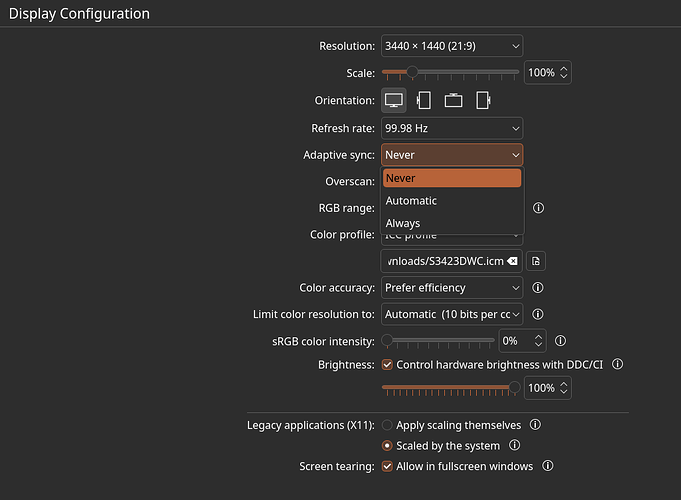
Task: Click info icon beside Color accuracy
Action: [538, 288]
